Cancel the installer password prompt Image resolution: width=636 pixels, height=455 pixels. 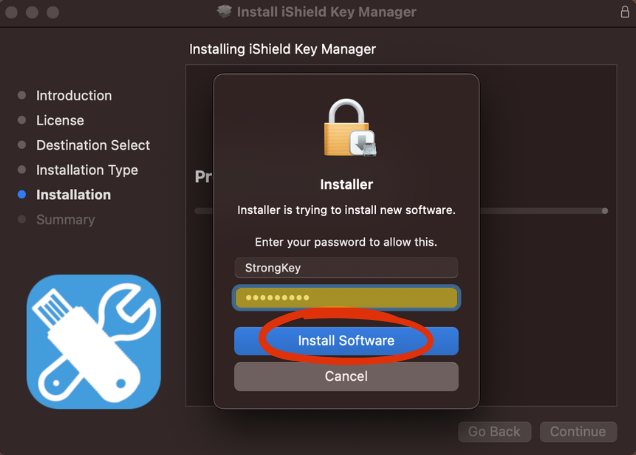pyautogui.click(x=346, y=376)
